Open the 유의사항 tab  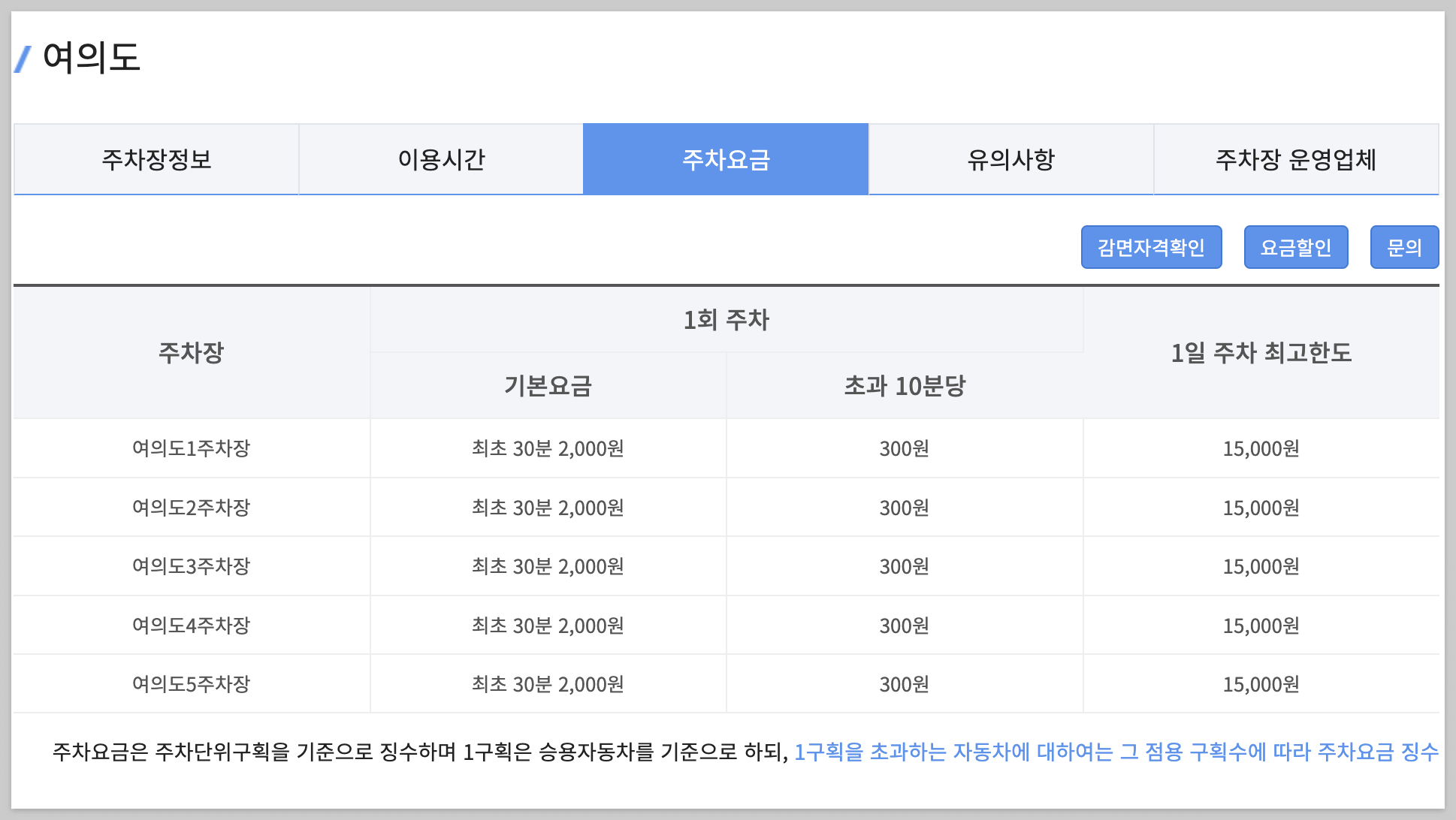click(x=1010, y=159)
